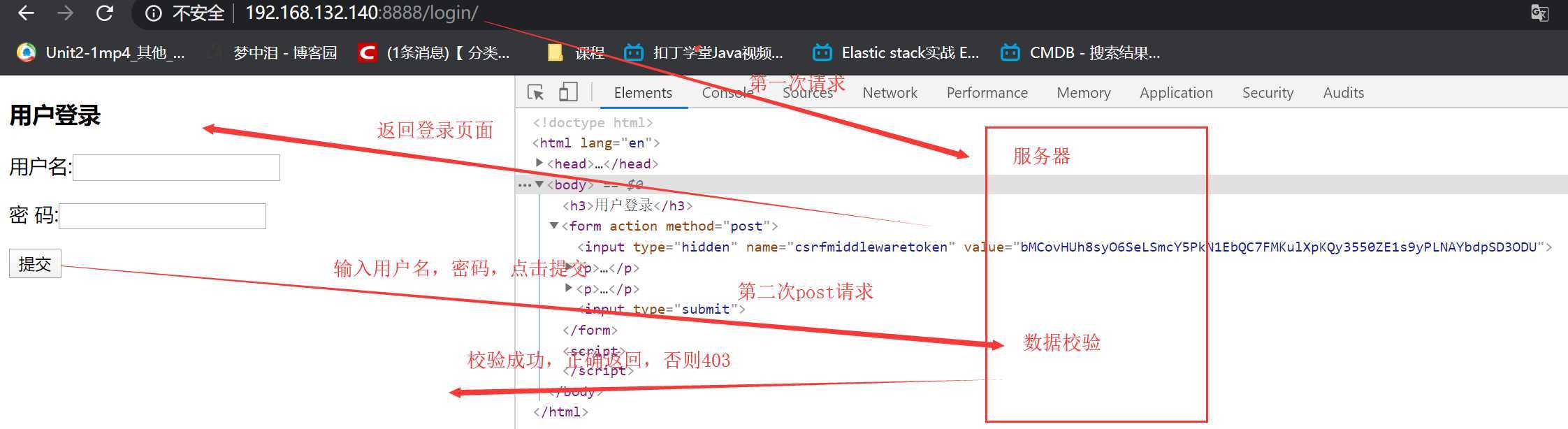
Task: Switch to the Application tab
Action: coord(1176,92)
